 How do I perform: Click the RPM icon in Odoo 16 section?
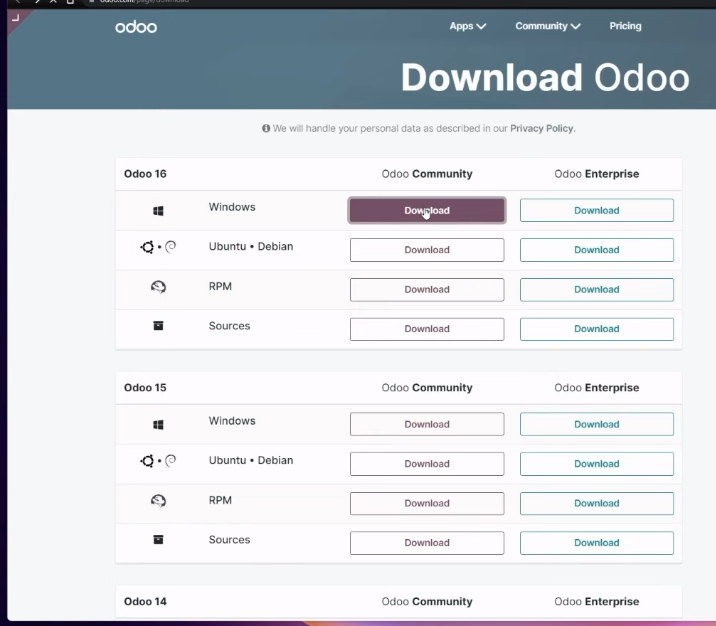click(x=158, y=287)
